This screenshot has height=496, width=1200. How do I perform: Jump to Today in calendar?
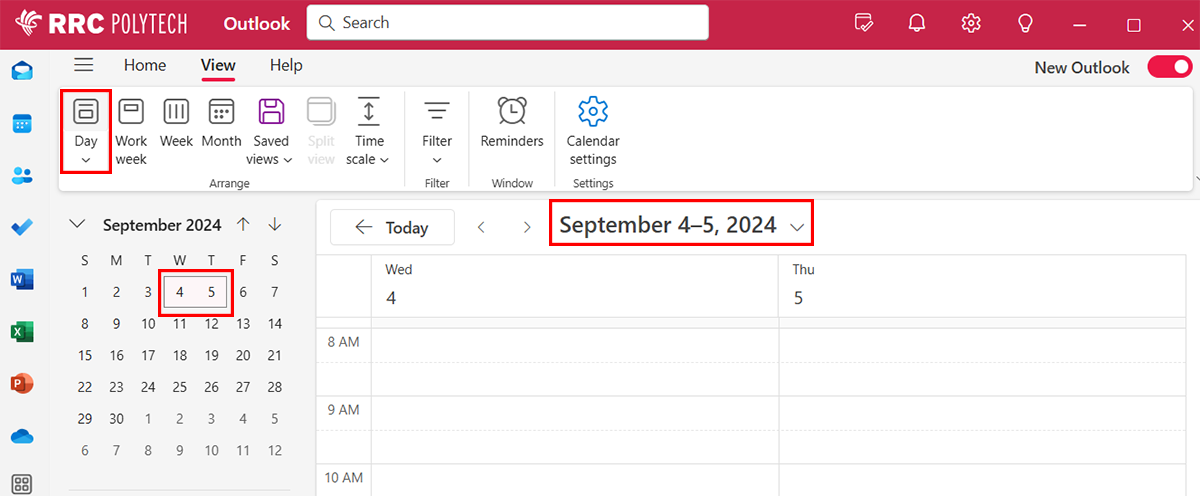[x=392, y=228]
